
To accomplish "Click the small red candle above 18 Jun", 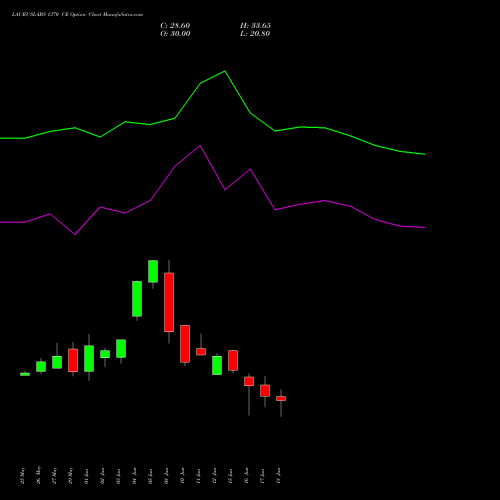I will [x=281, y=398].
